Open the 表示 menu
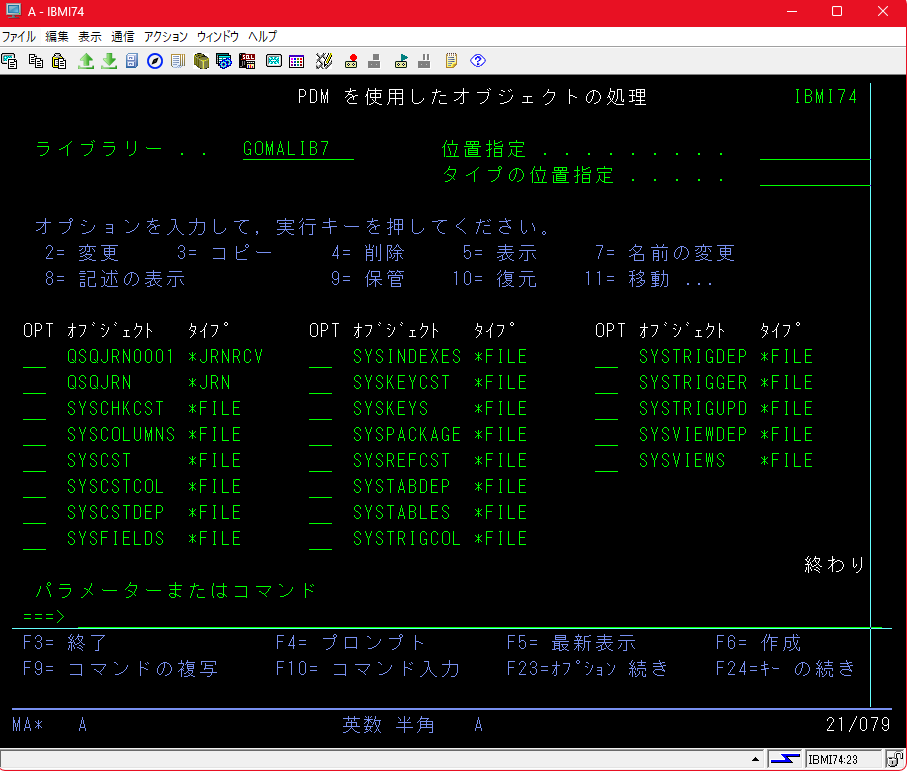This screenshot has width=907, height=771. 90,36
